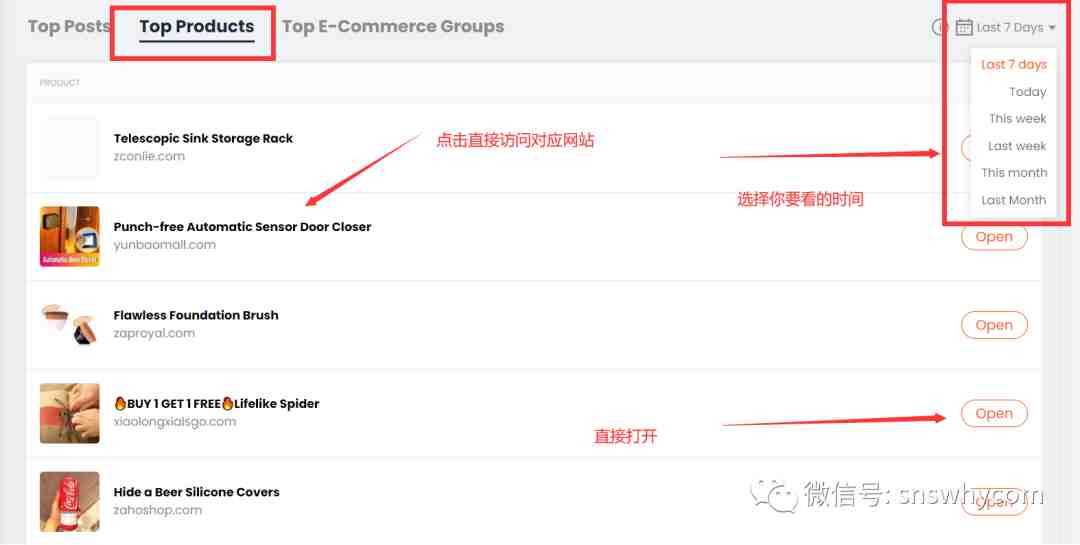
Task: Select the Top Products tab
Action: tap(197, 27)
